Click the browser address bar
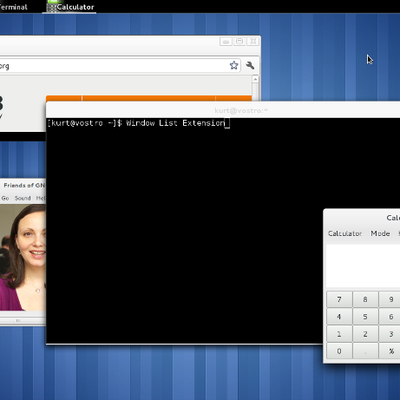The height and width of the screenshot is (400, 400). point(120,66)
